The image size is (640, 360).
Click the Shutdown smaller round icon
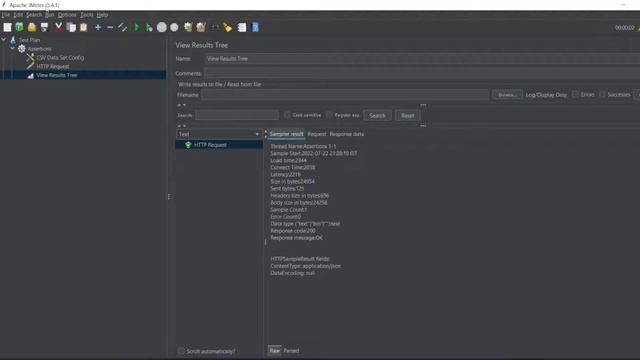(174, 27)
